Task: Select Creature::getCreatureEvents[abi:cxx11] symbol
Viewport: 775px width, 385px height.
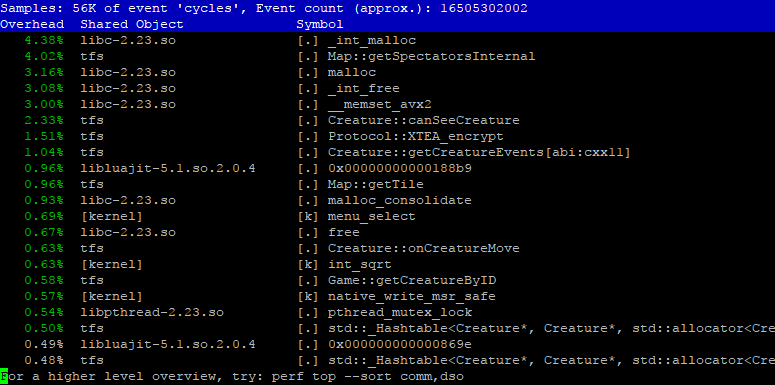Action: pos(479,153)
